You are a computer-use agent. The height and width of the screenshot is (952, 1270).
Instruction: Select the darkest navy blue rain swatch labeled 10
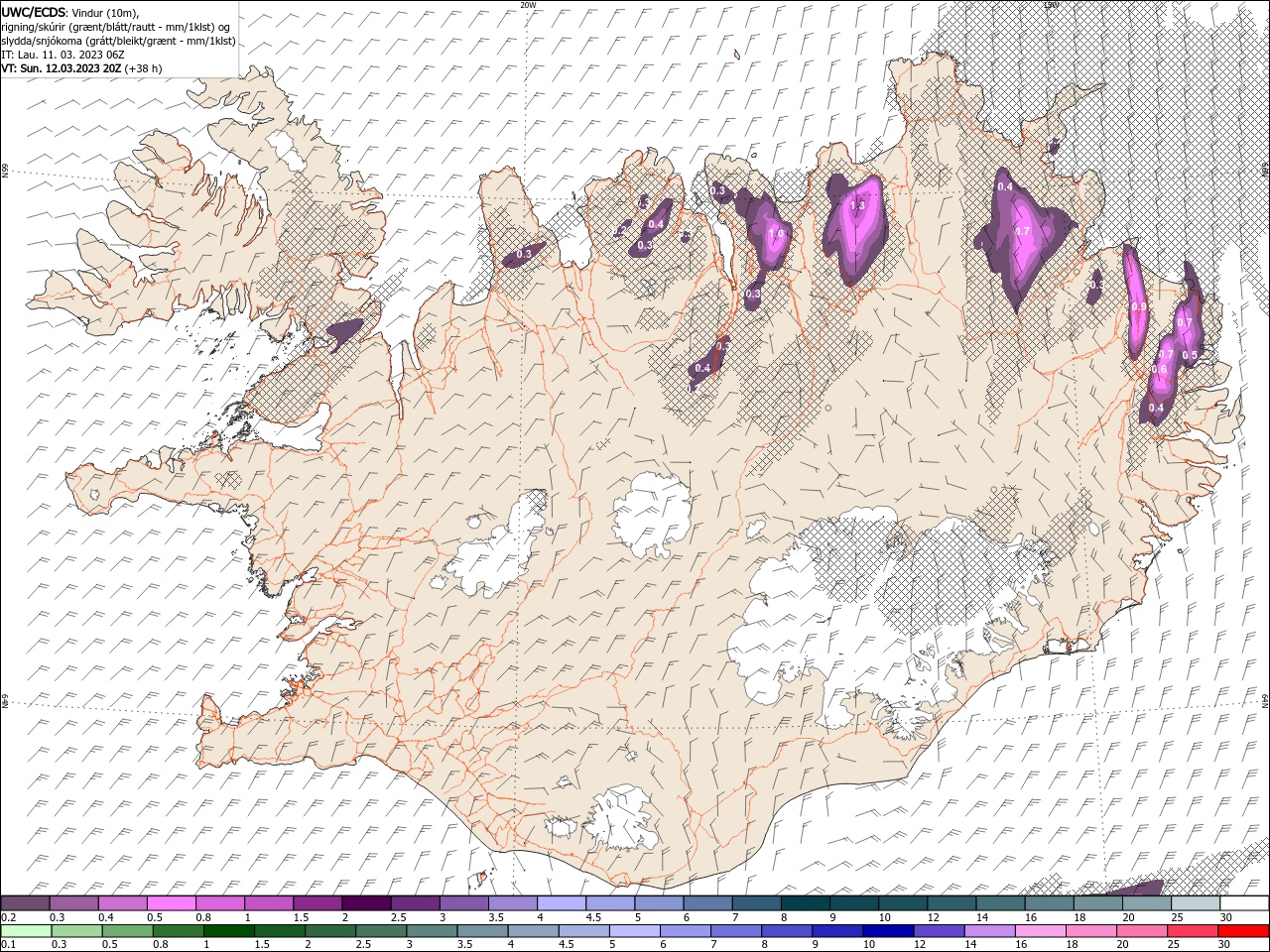pyautogui.click(x=887, y=931)
